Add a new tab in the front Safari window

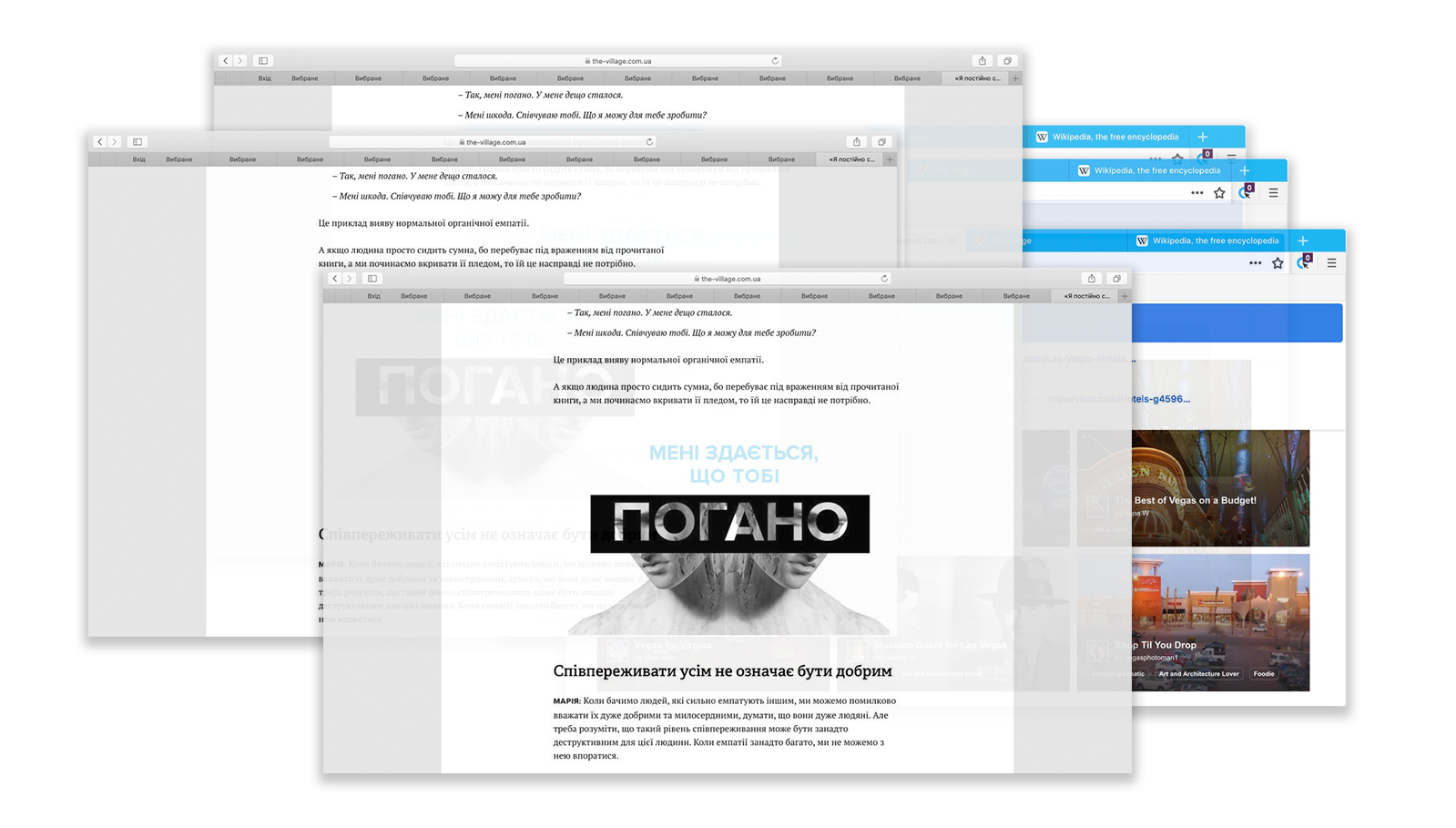[x=1125, y=296]
